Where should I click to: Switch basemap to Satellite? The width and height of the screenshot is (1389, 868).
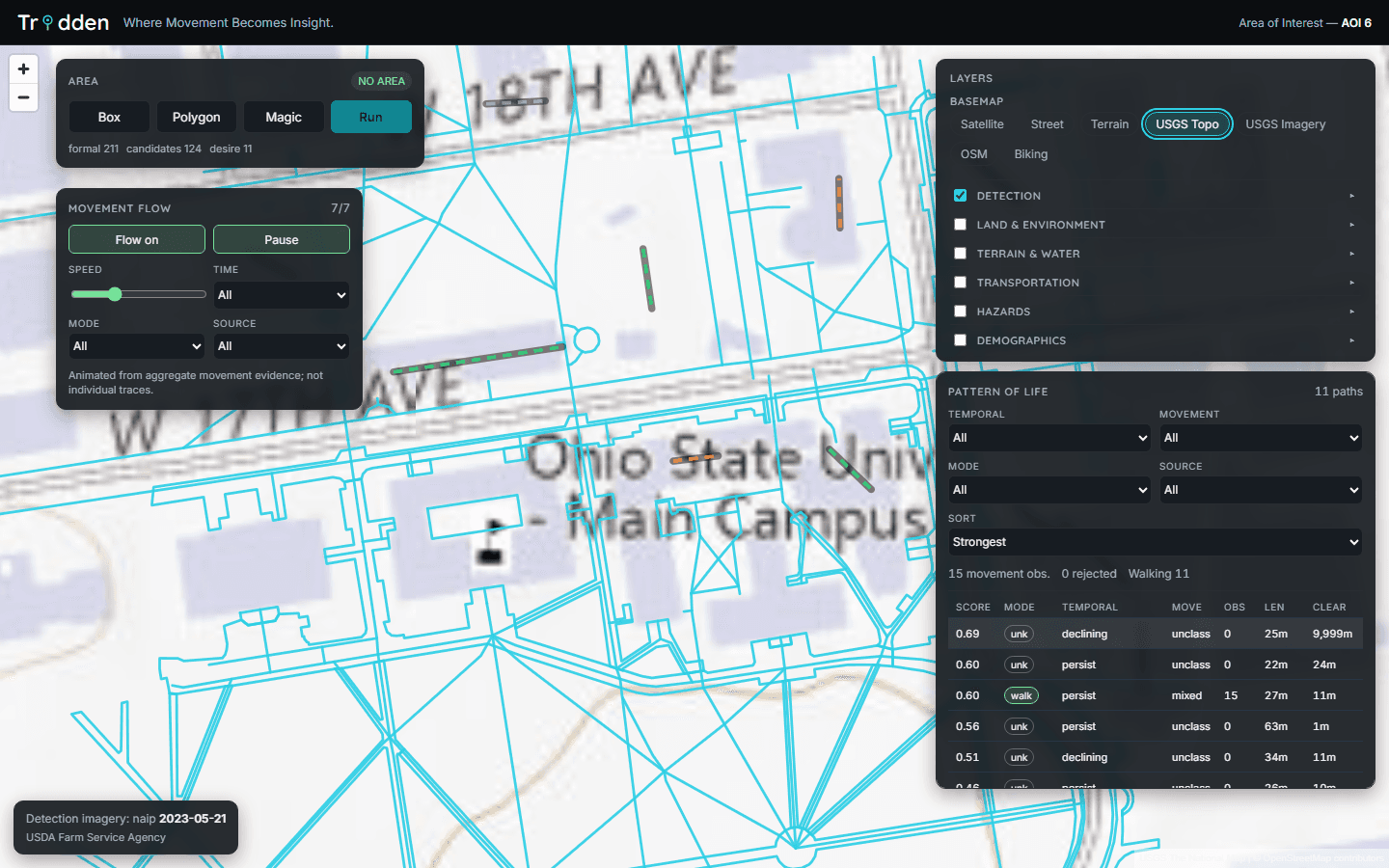(x=982, y=124)
